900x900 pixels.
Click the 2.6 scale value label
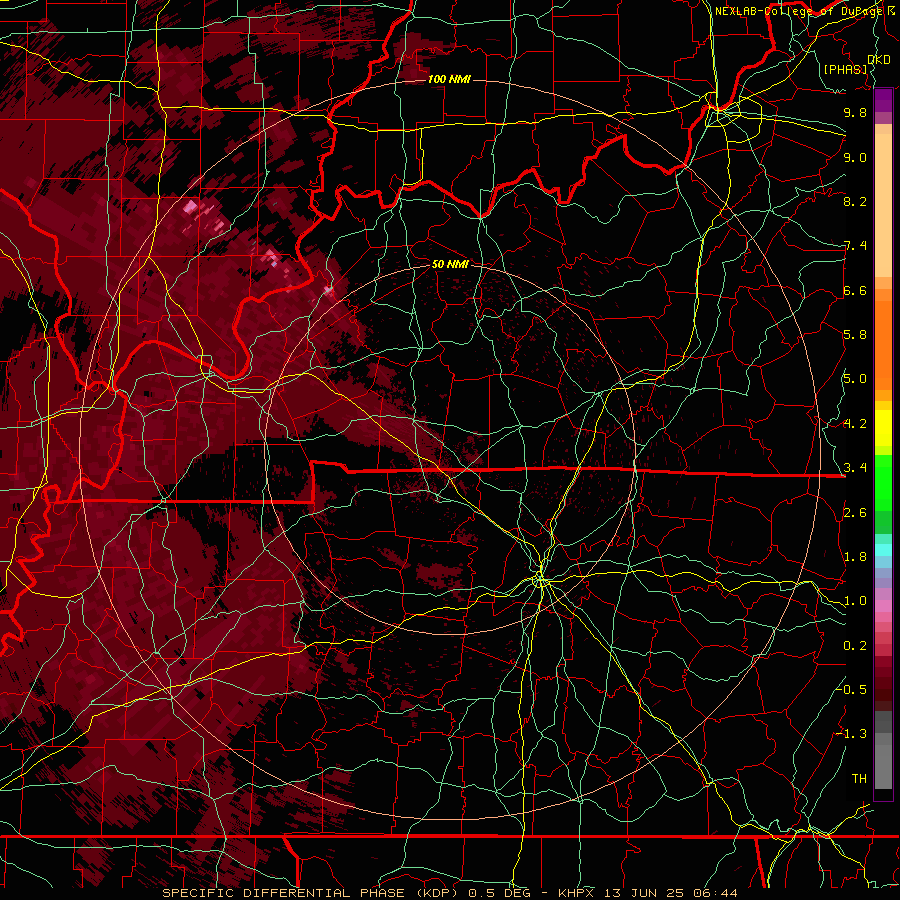click(855, 513)
